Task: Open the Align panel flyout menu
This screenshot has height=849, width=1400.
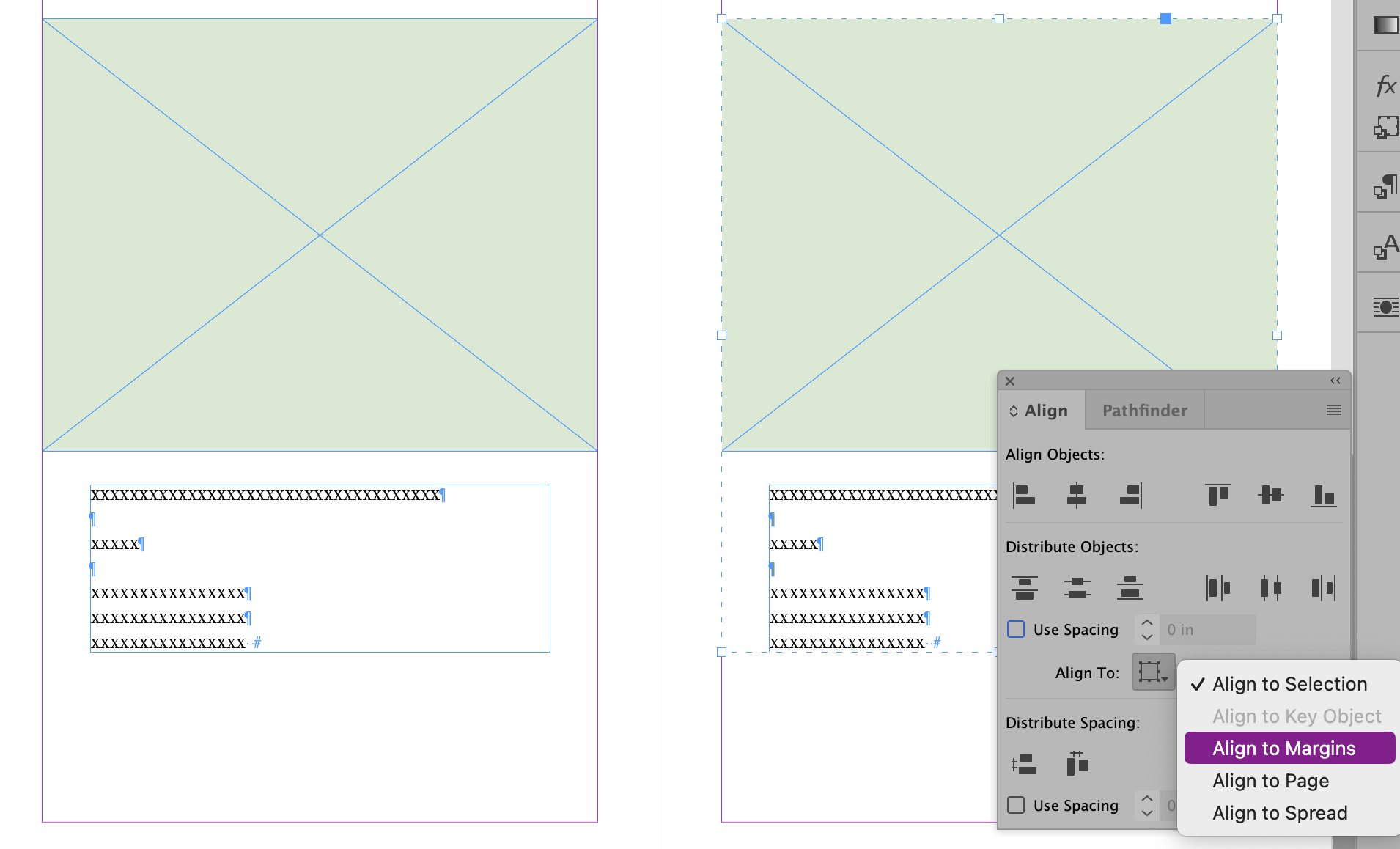Action: click(1332, 410)
